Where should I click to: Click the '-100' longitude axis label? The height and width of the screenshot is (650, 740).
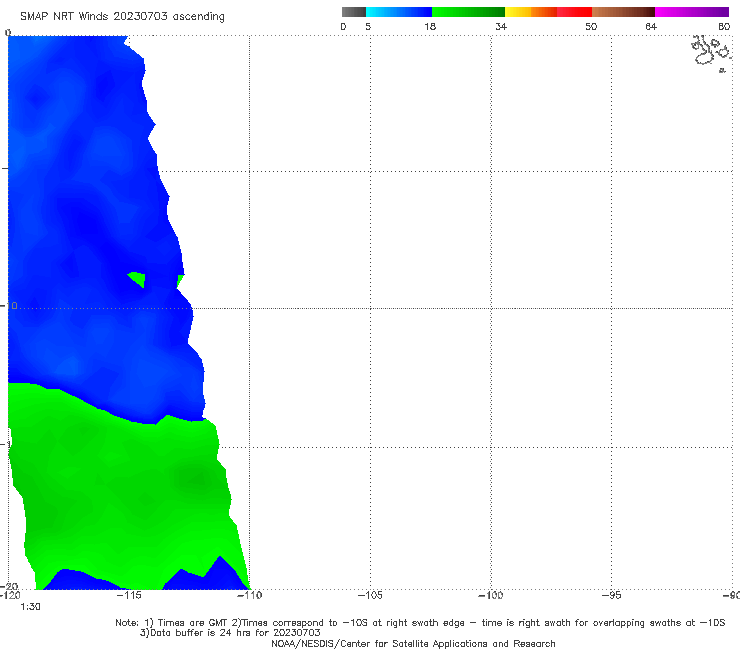[x=491, y=595]
